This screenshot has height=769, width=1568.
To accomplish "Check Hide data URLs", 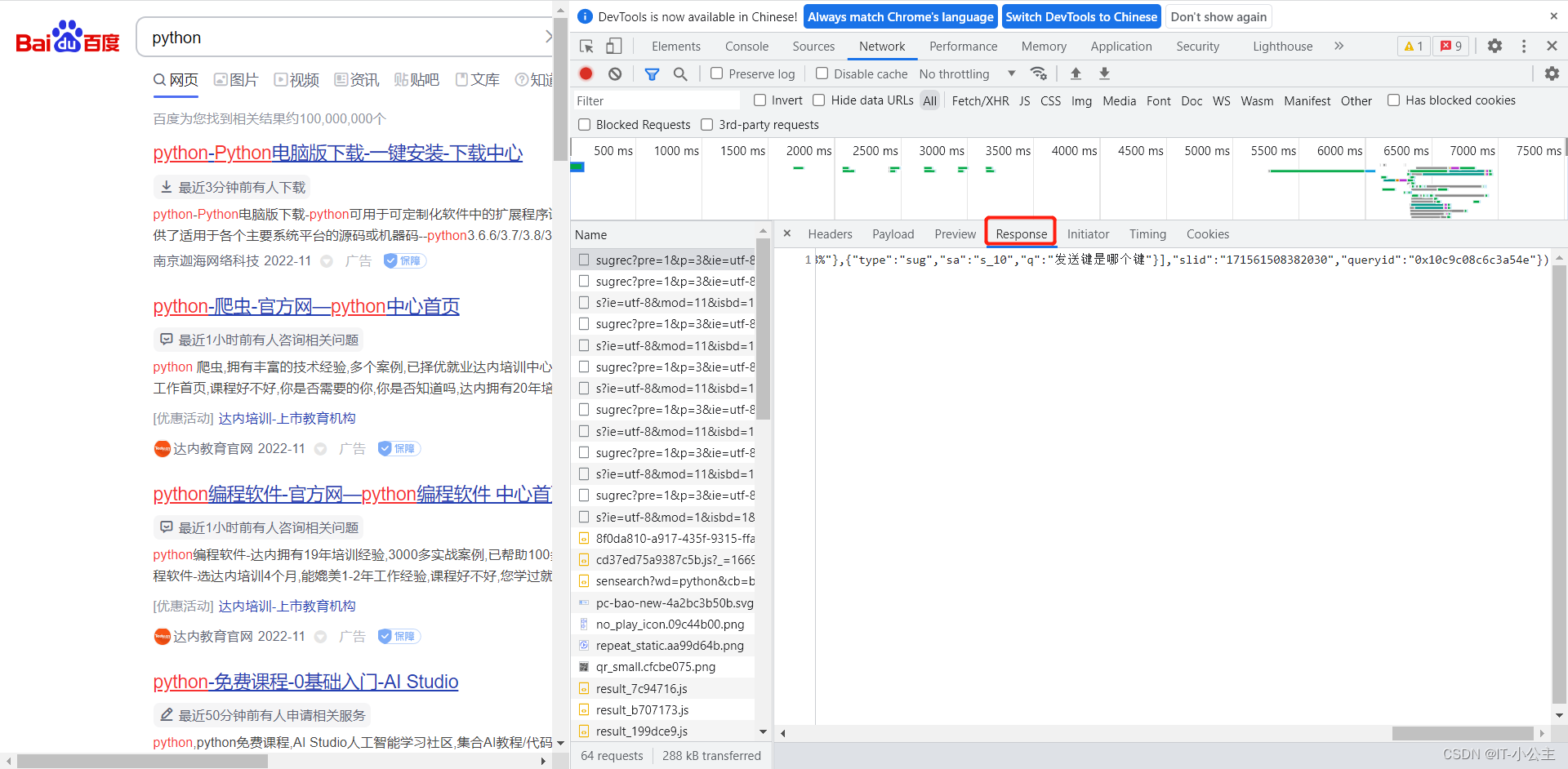I will pyautogui.click(x=818, y=100).
